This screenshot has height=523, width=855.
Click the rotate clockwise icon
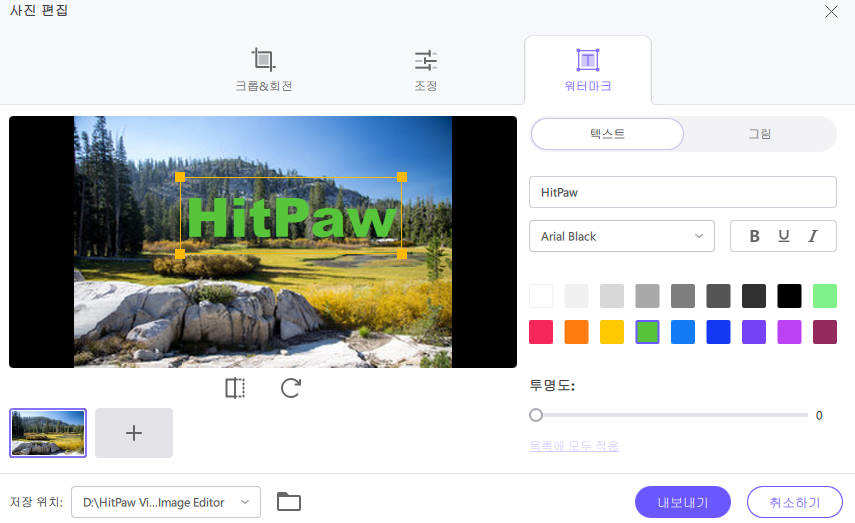tap(291, 388)
